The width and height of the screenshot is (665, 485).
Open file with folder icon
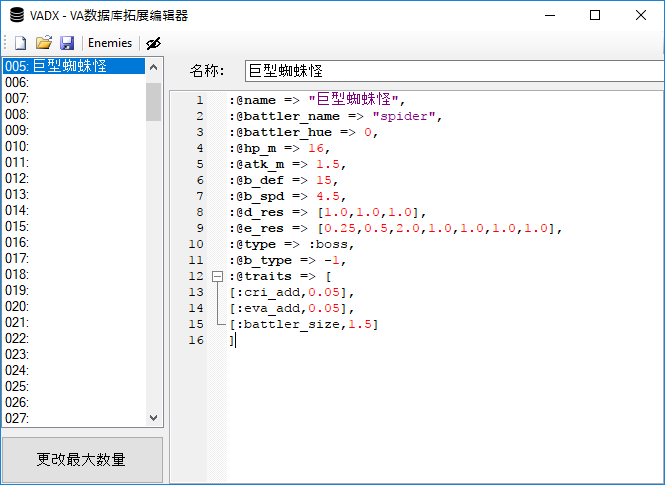click(x=44, y=43)
